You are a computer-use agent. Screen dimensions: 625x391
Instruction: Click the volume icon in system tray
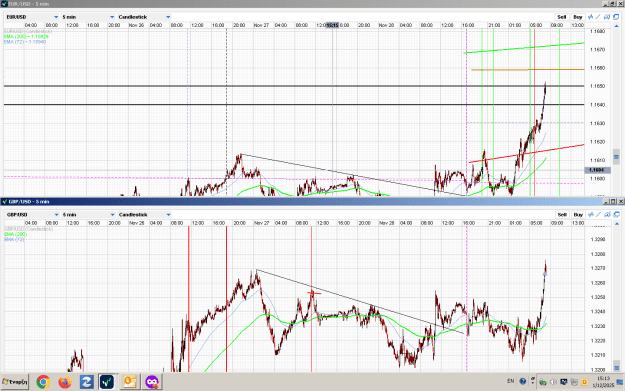[x=553, y=382]
